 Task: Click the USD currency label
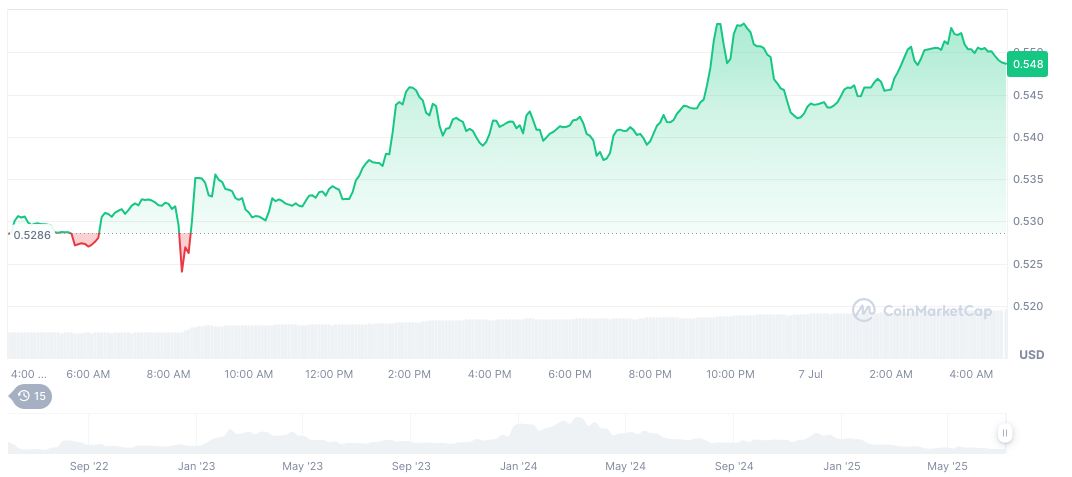coord(1031,355)
